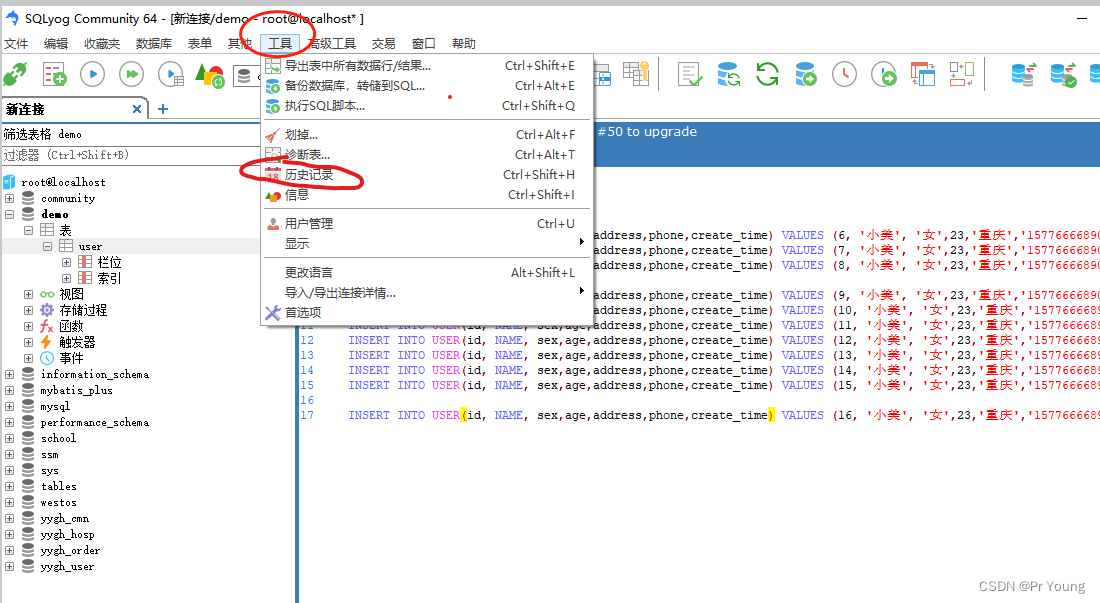Open the 编辑 menu
The height and width of the screenshot is (603, 1100).
[x=55, y=43]
